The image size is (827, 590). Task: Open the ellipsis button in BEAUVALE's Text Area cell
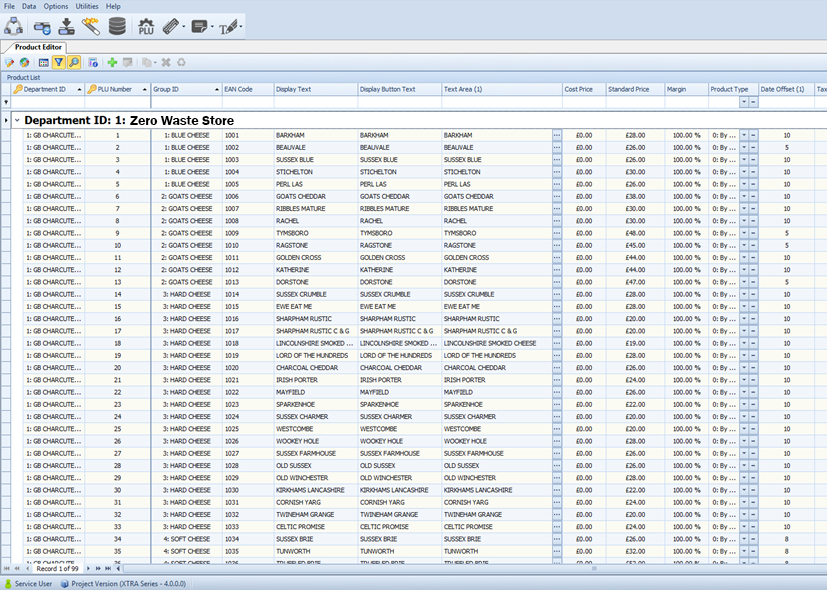point(555,146)
